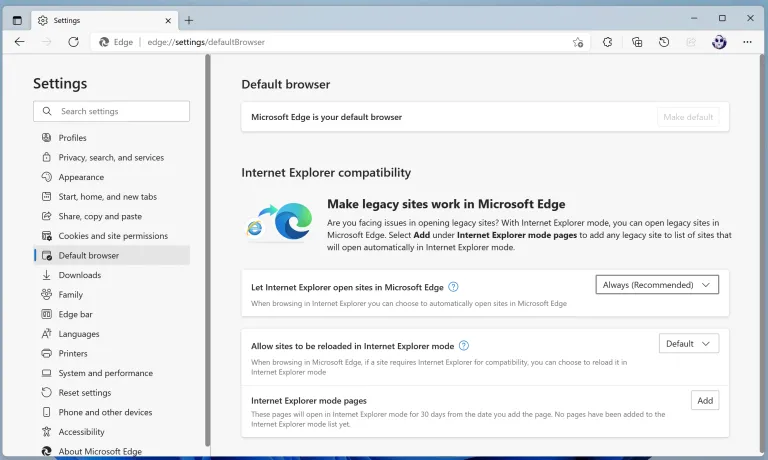Open Privacy, search, and services
Viewport: 768px width, 460px height.
112,157
